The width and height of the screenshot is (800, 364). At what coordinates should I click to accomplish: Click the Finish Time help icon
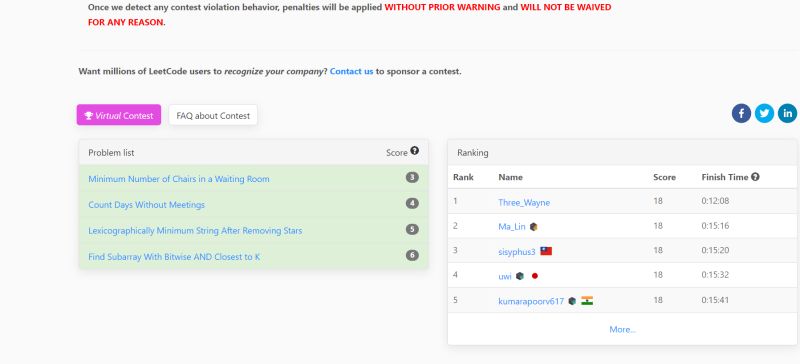click(755, 177)
